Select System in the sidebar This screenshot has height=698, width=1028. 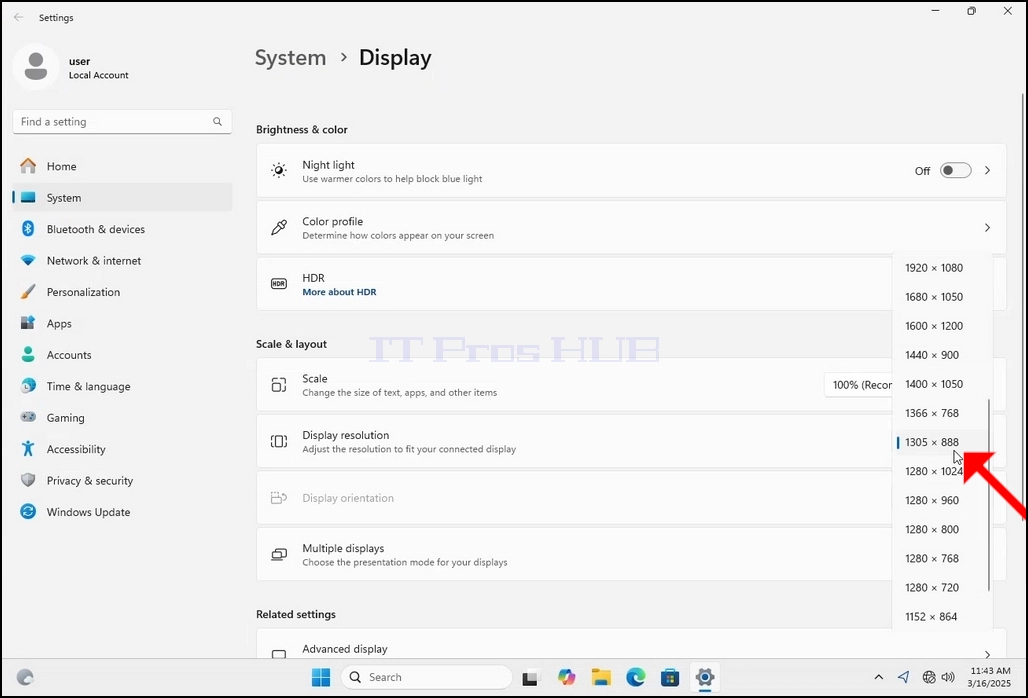pos(122,198)
